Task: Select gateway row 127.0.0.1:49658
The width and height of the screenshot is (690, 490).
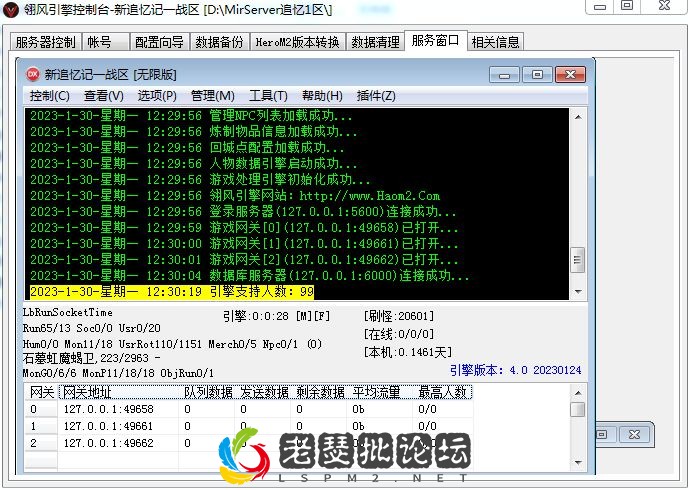Action: [249, 409]
